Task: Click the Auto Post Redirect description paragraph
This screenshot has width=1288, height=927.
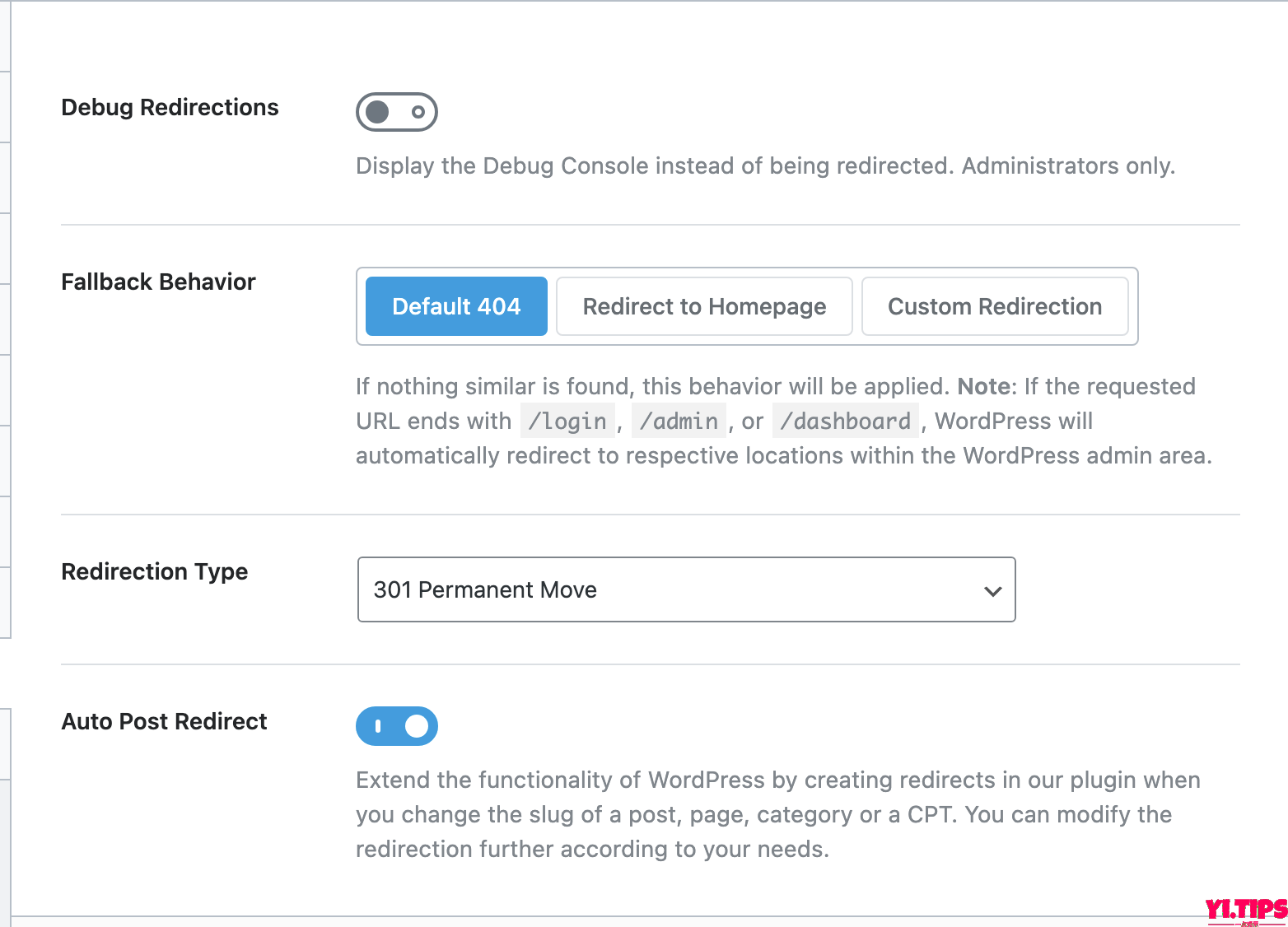Action: 778,814
